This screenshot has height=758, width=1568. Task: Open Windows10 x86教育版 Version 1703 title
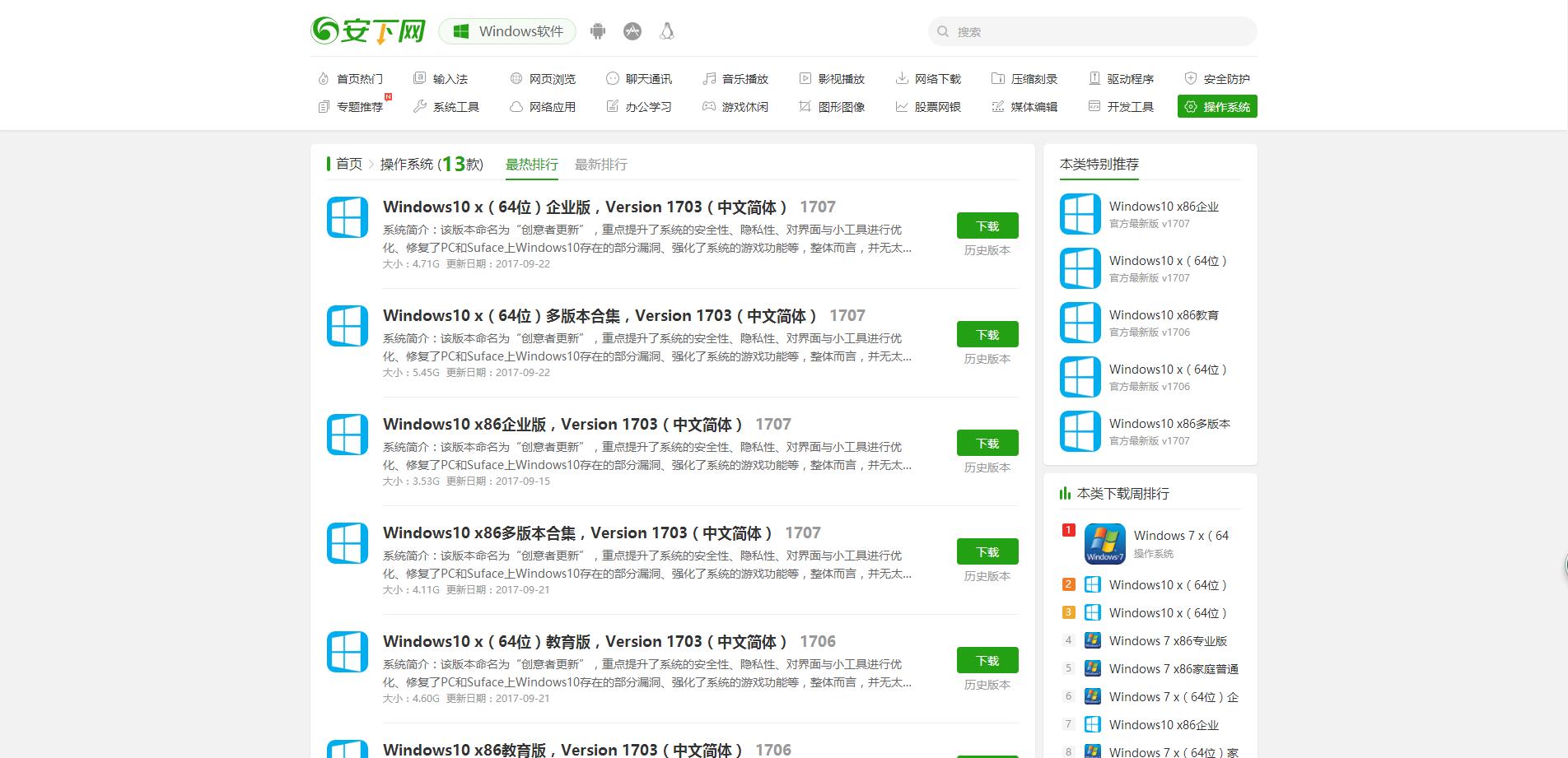(562, 750)
